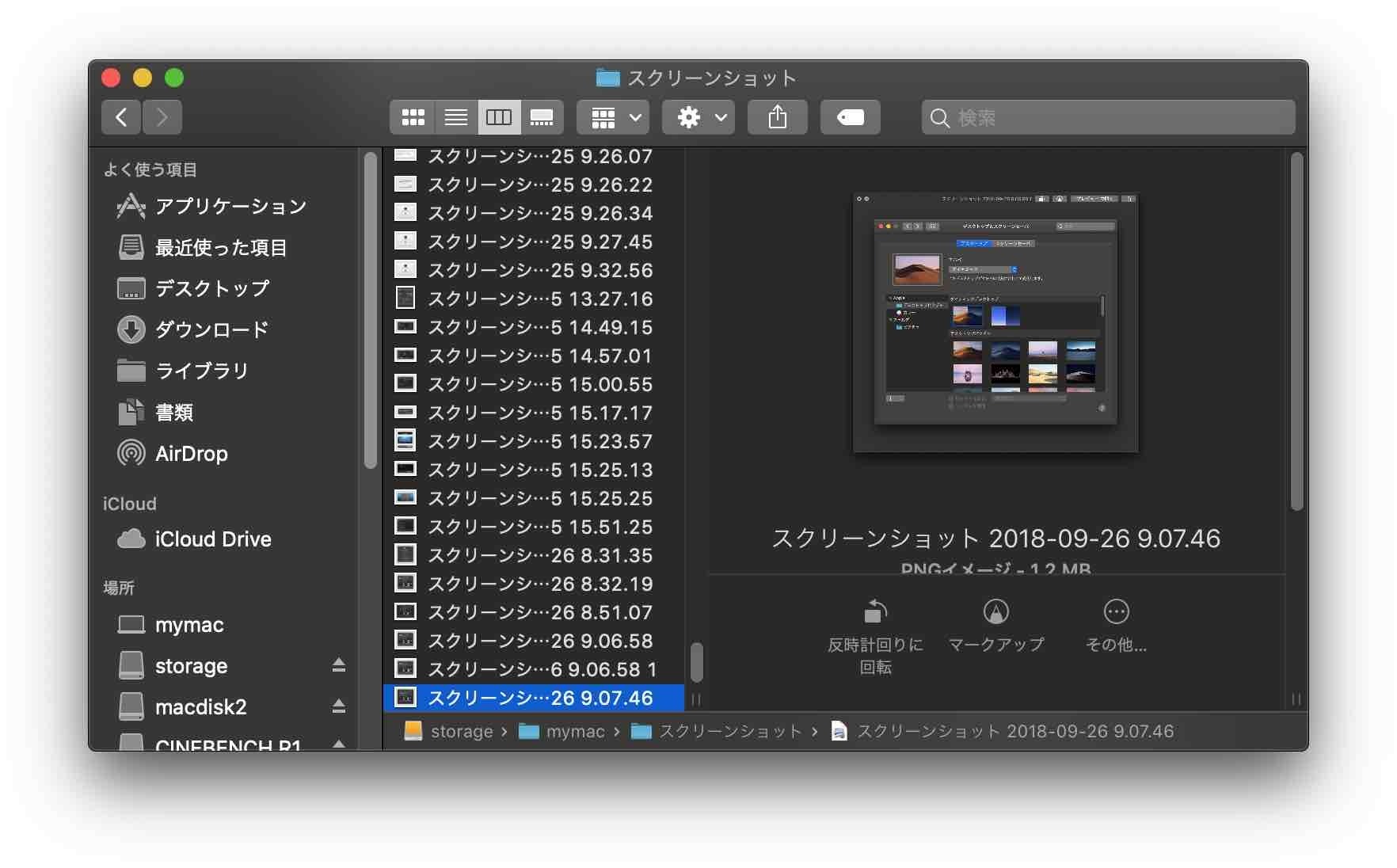Click スクリーンショット folder in the path bar
Viewport: 1397px width, 868px height.
717,731
